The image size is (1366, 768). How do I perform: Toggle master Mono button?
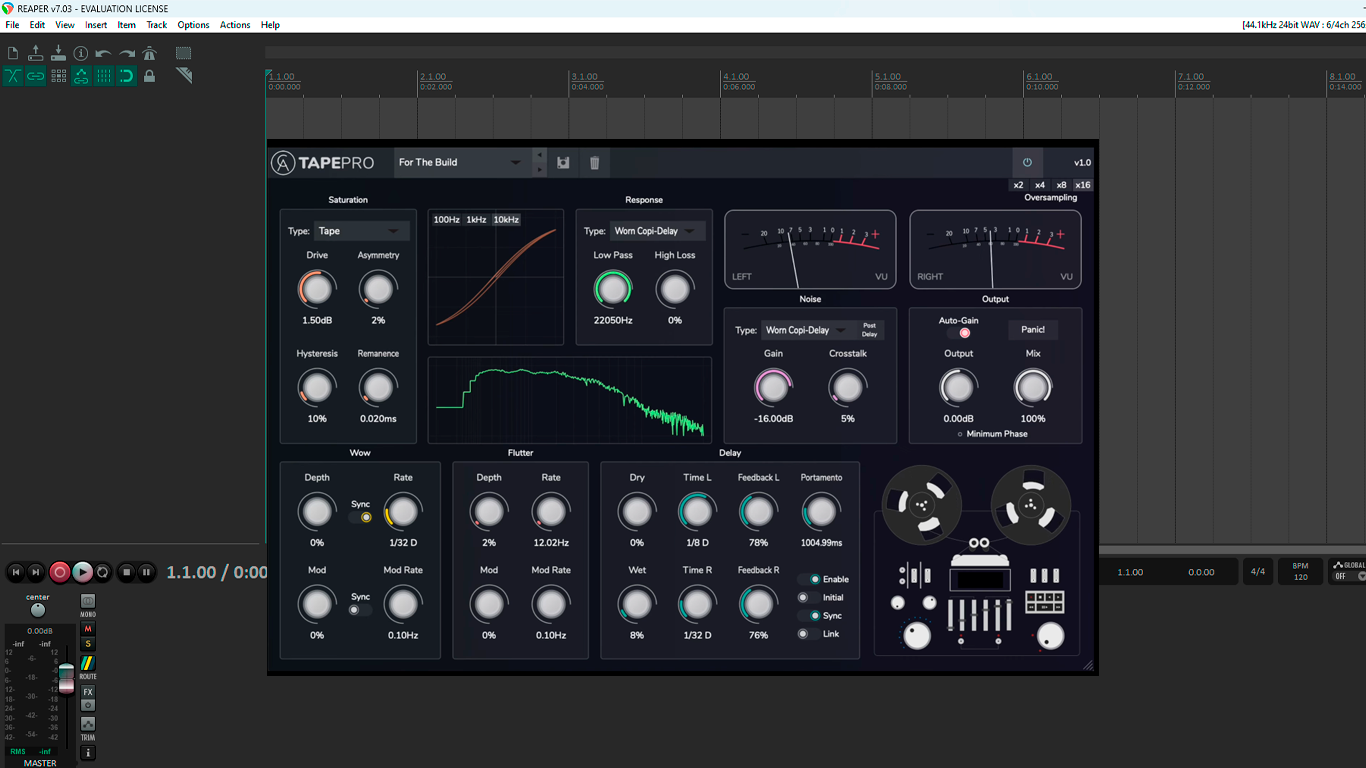(x=88, y=603)
